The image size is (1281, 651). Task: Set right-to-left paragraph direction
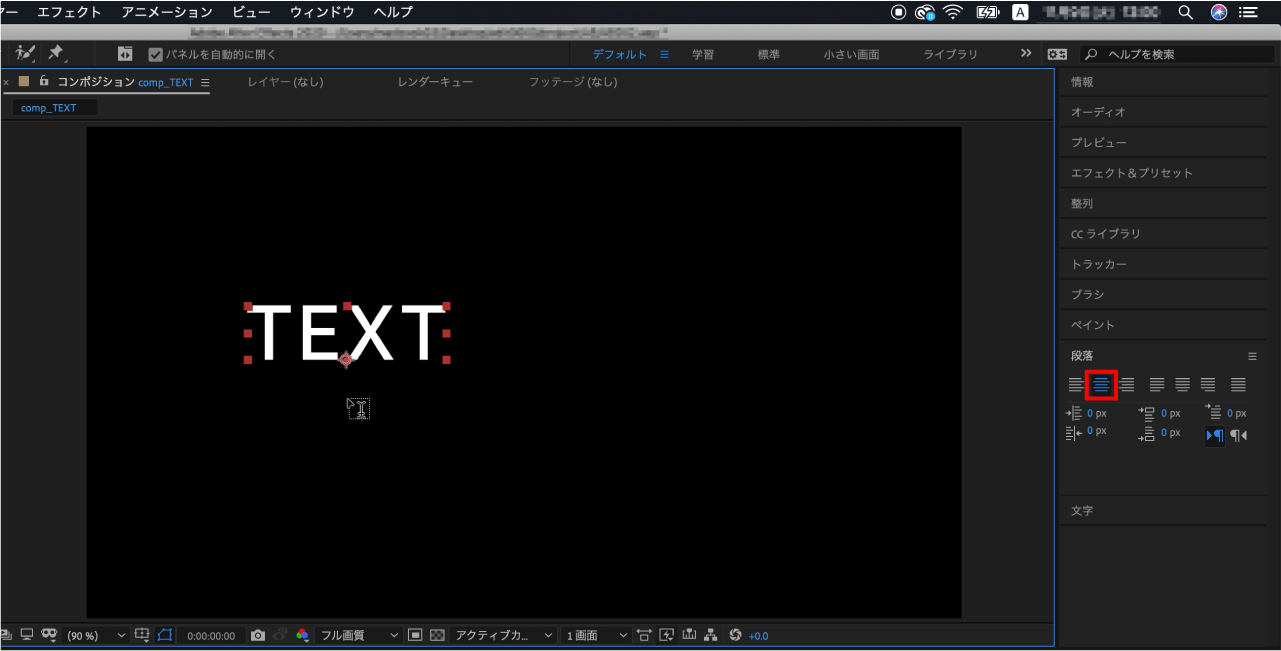click(1239, 435)
